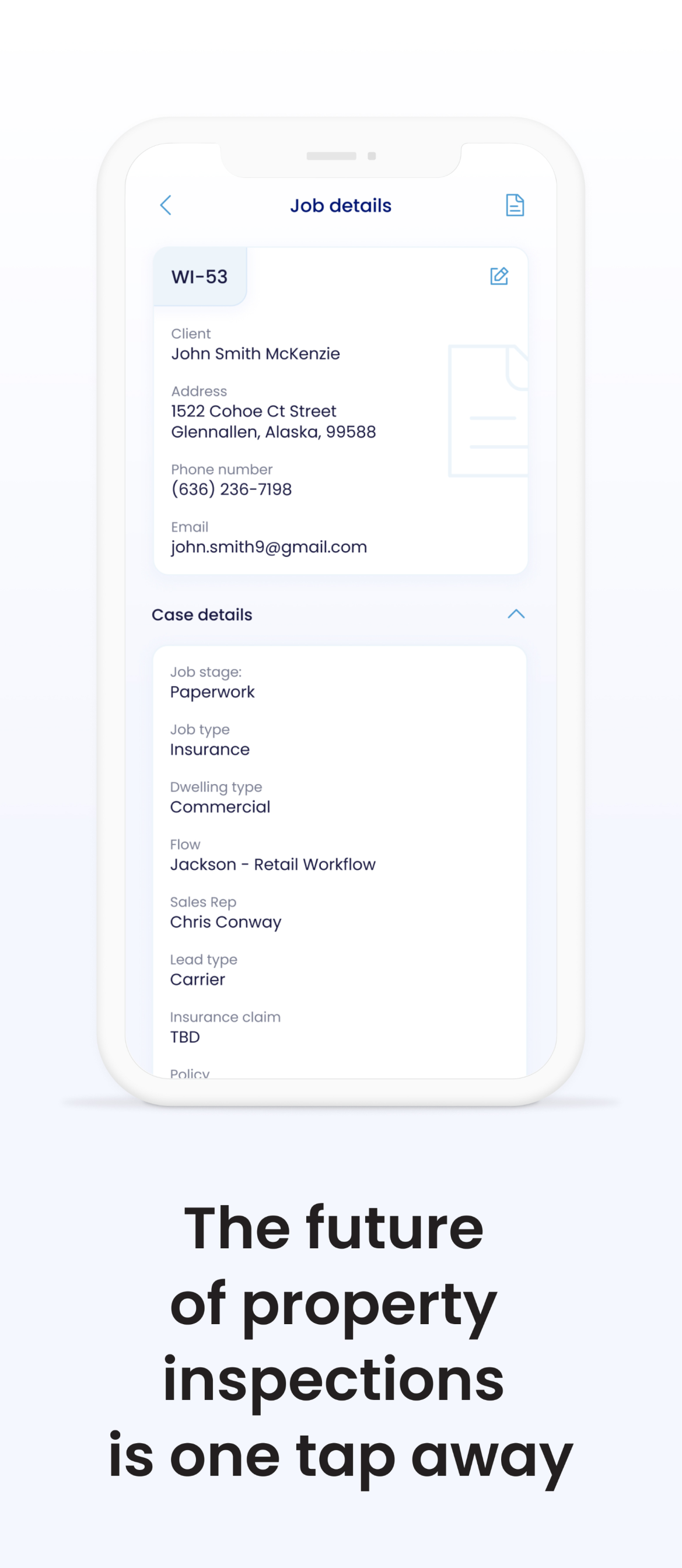Image resolution: width=682 pixels, height=1568 pixels.
Task: Tap the Commercial dwelling type value
Action: [x=220, y=807]
